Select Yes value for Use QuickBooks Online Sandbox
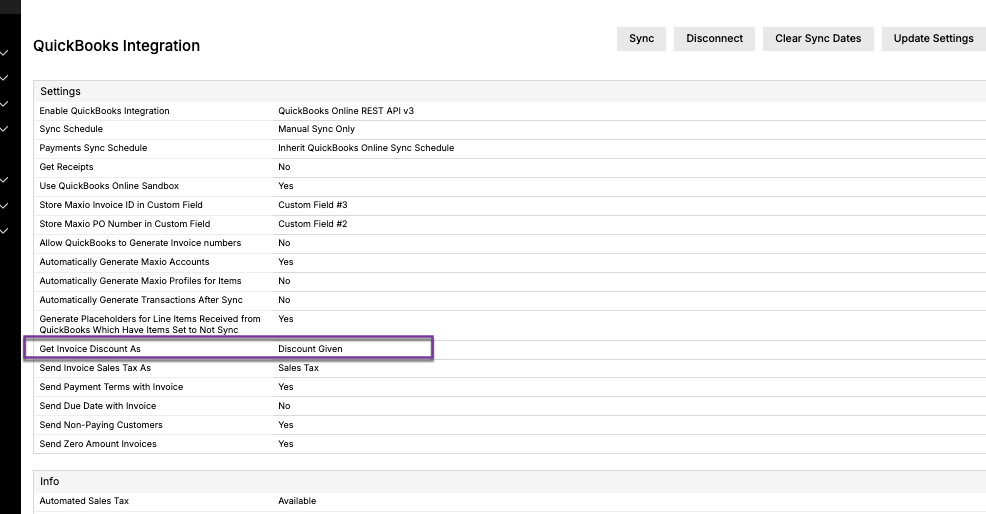The height and width of the screenshot is (514, 986). (x=285, y=186)
